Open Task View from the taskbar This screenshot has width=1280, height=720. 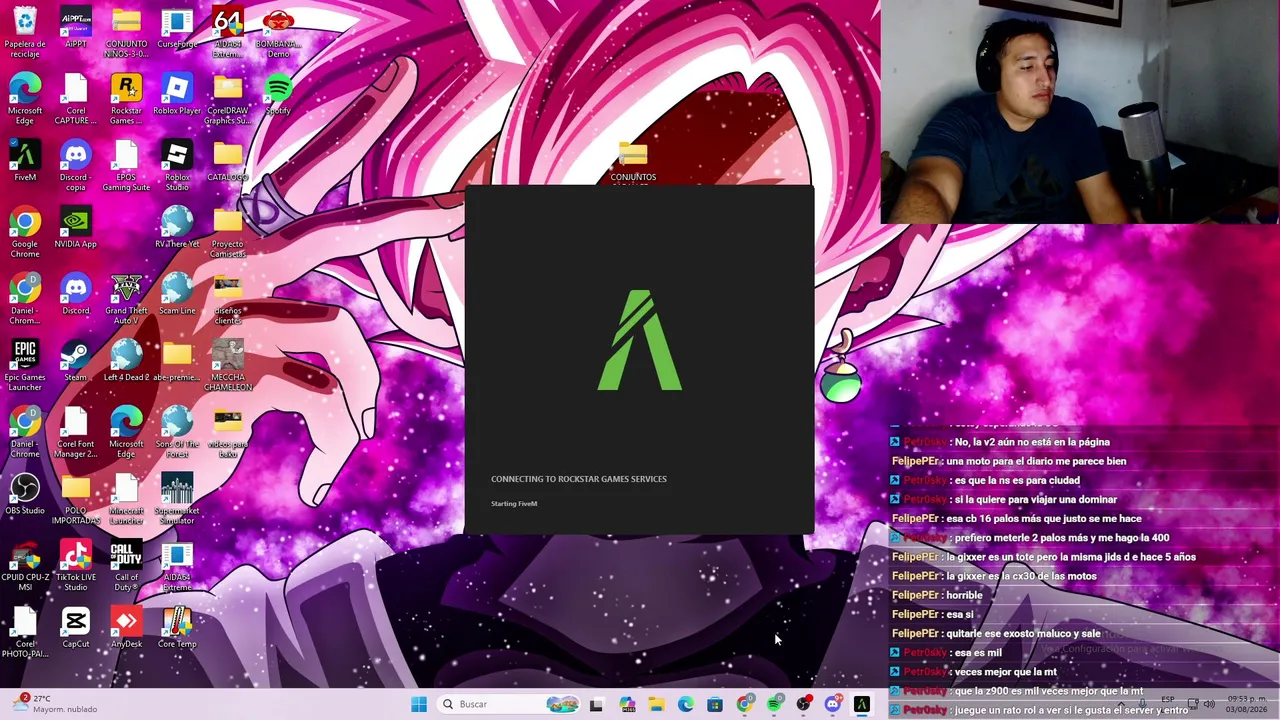(596, 704)
